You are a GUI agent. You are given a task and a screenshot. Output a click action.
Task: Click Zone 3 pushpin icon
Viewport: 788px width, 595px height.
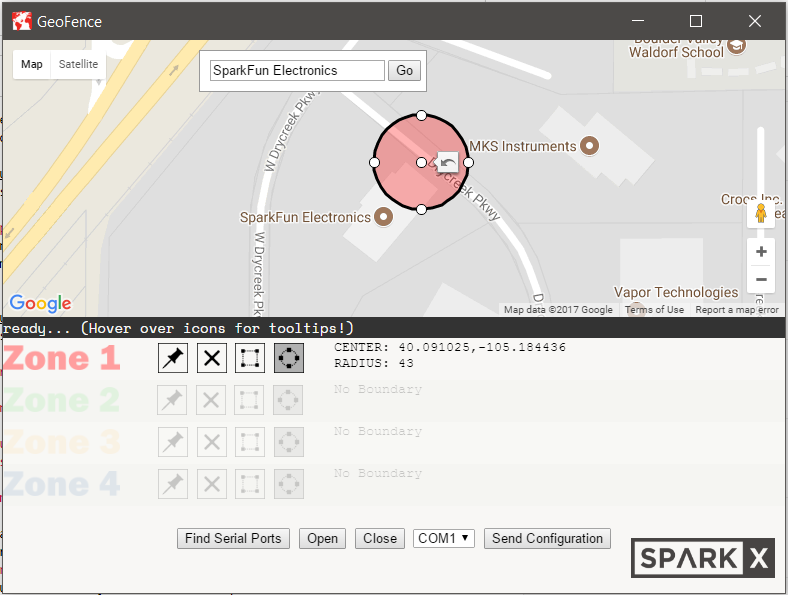[173, 442]
